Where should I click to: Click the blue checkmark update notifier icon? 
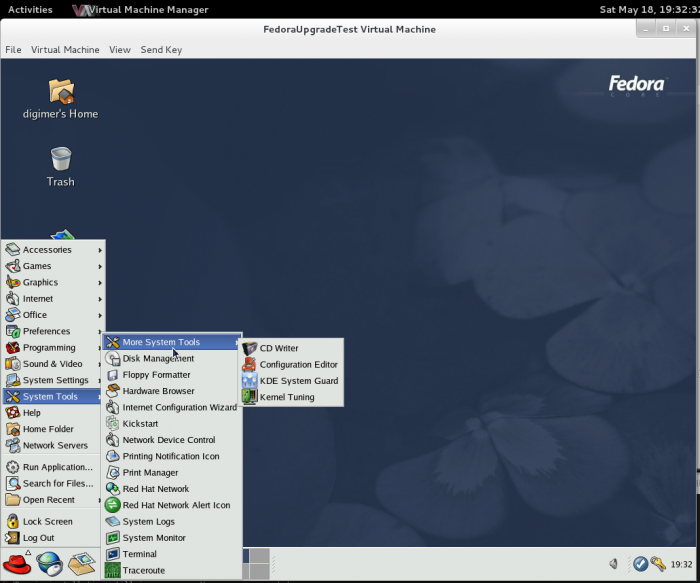point(640,564)
